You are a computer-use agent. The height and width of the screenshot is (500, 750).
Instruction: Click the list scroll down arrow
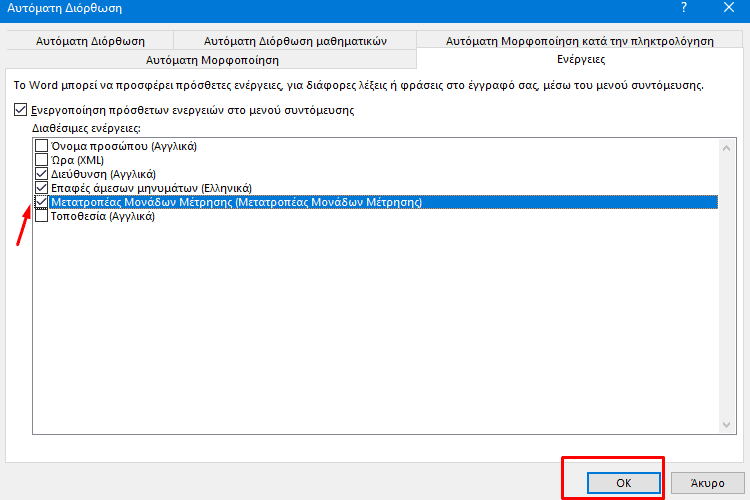pyautogui.click(x=727, y=424)
